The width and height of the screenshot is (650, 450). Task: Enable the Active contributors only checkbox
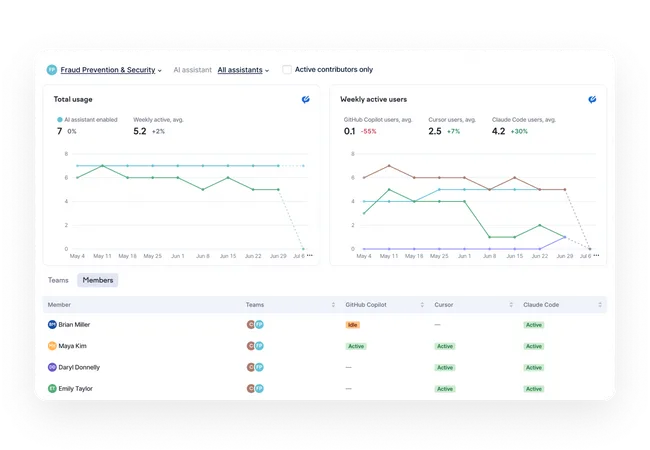[287, 69]
